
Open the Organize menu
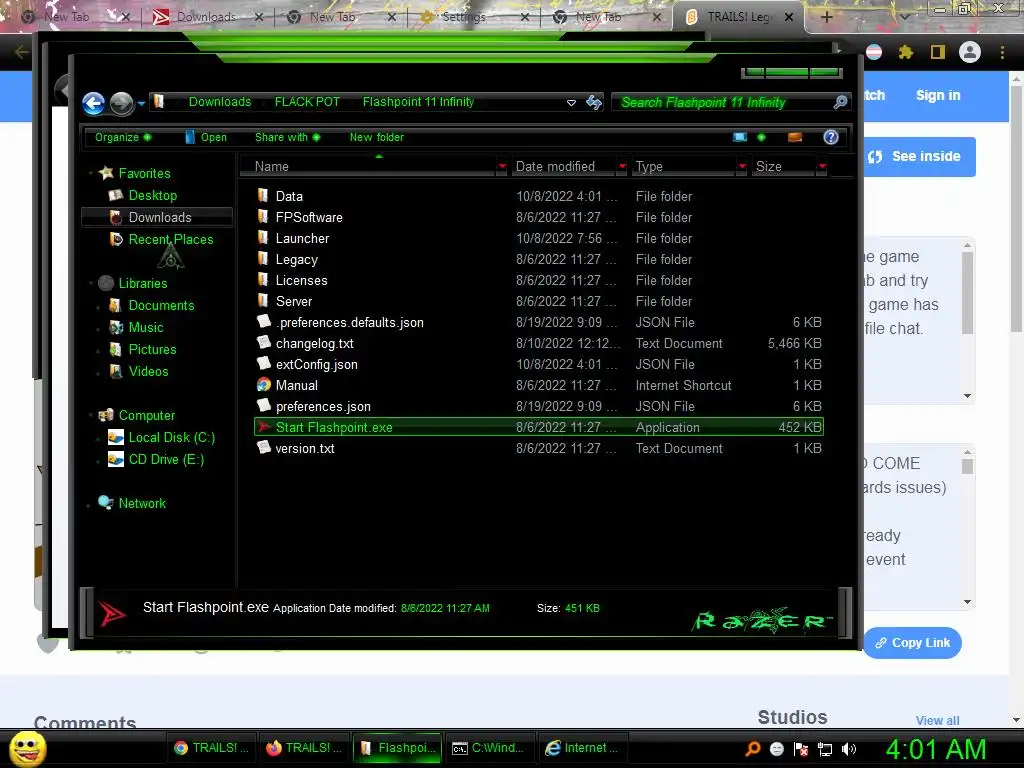(x=122, y=137)
